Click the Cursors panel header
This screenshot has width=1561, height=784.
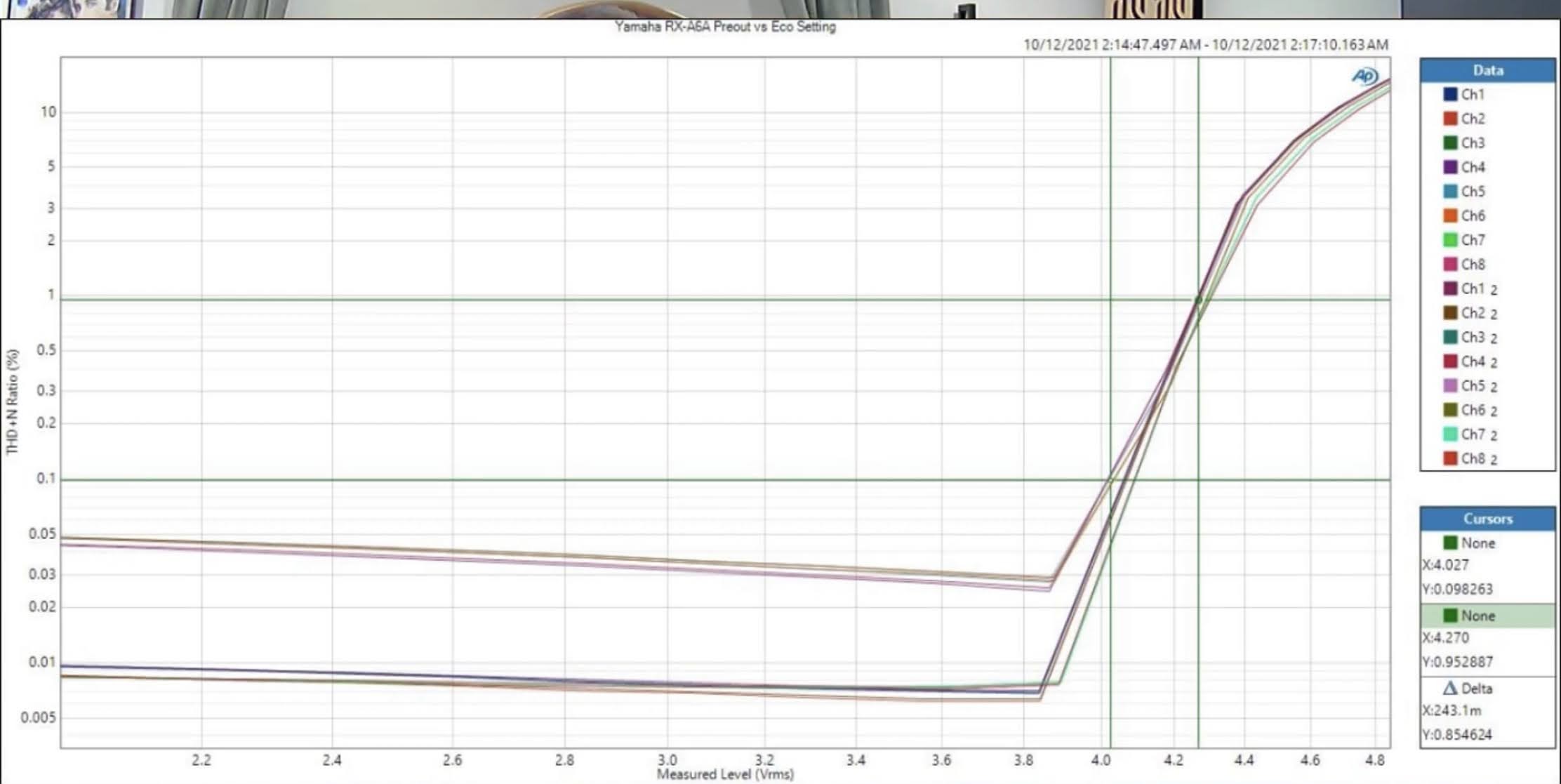[1487, 519]
